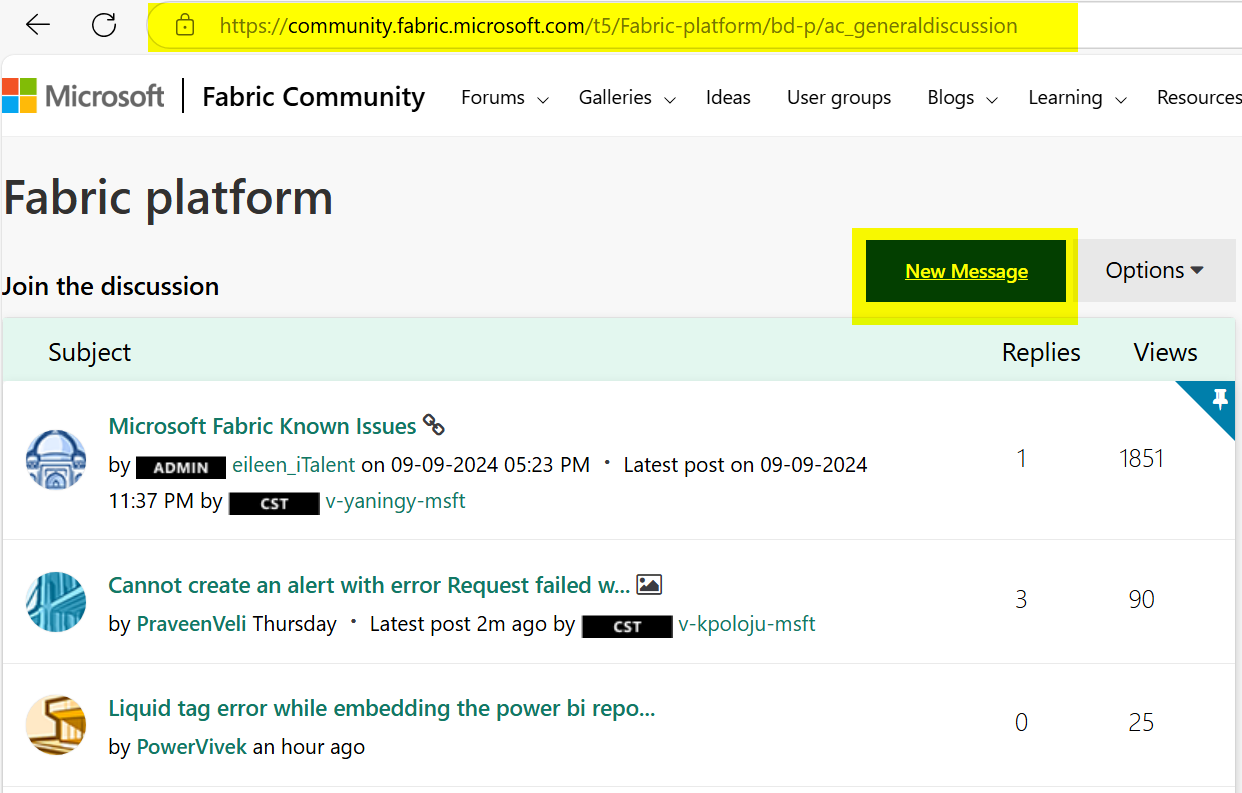The image size is (1242, 793).
Task: View site info via the padlock icon
Action: tap(184, 26)
